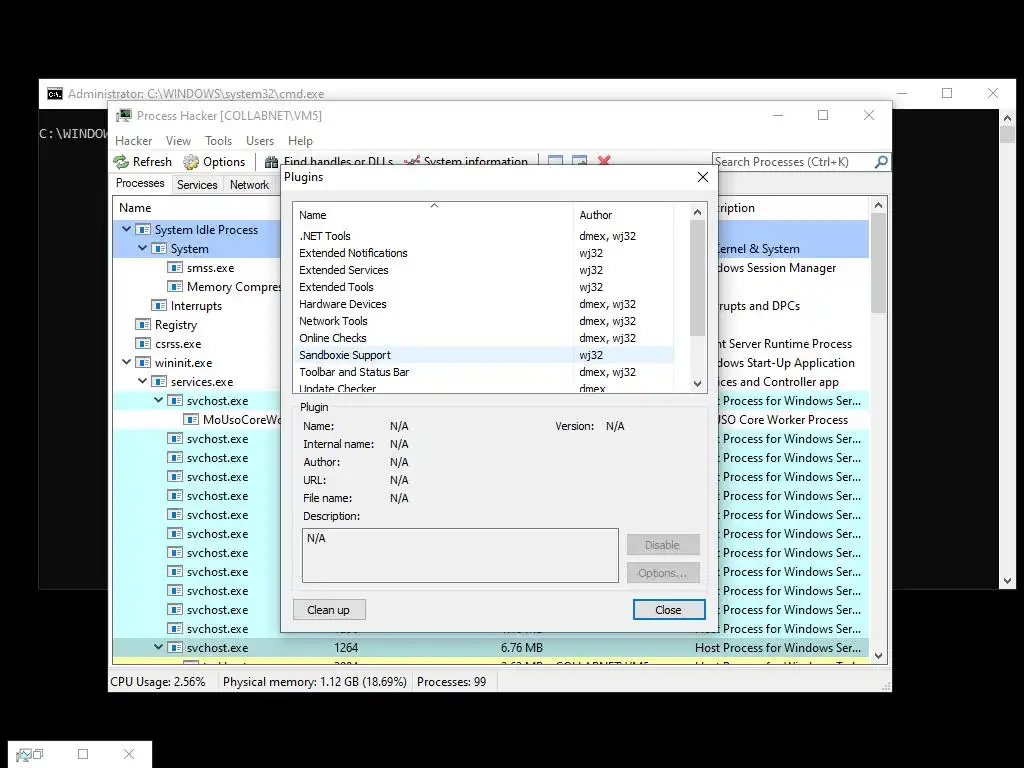Click the process list scroll-down arrow

[x=878, y=656]
